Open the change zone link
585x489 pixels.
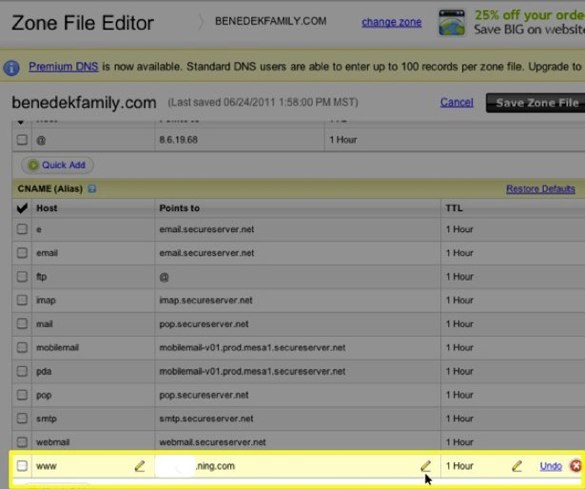(391, 22)
